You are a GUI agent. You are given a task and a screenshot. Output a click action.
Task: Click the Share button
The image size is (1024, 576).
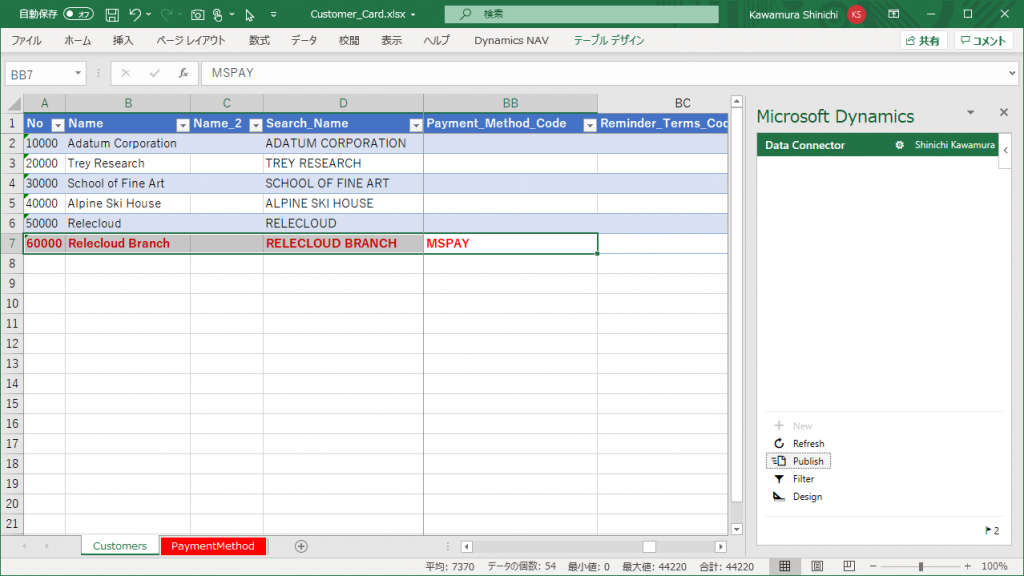tap(922, 41)
